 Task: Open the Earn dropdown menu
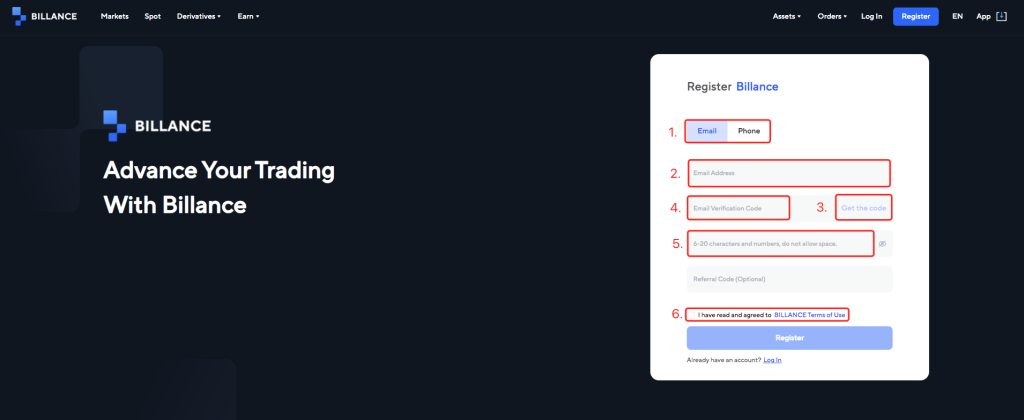coord(247,17)
